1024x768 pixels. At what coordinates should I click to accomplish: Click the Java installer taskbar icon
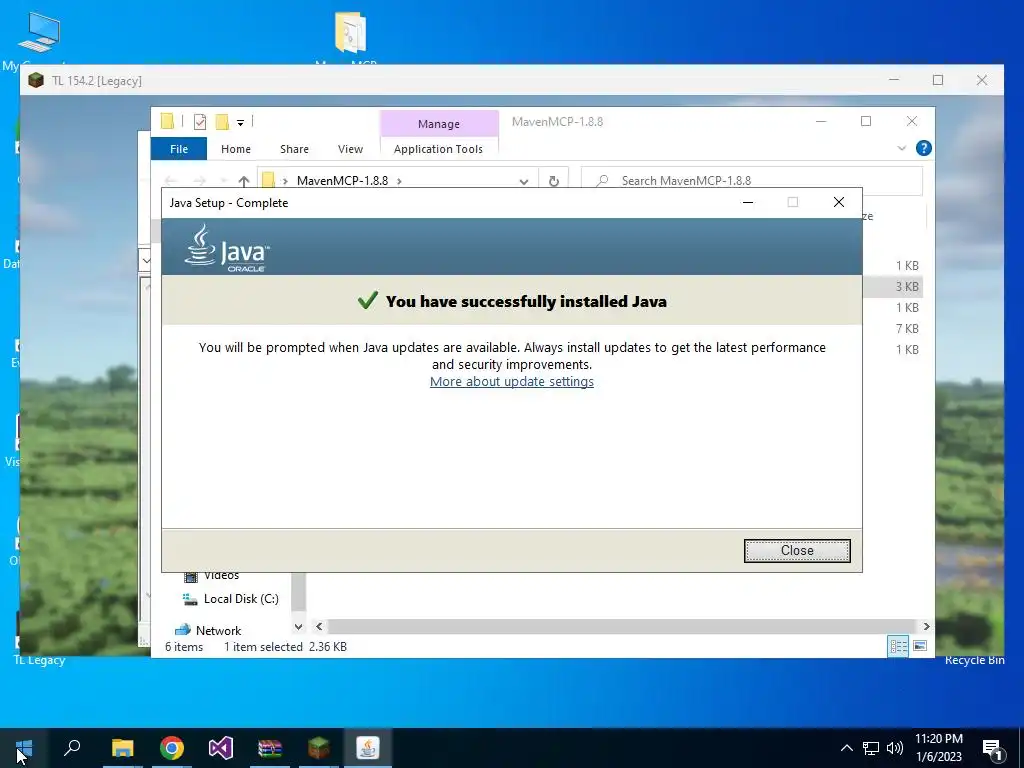click(368, 748)
